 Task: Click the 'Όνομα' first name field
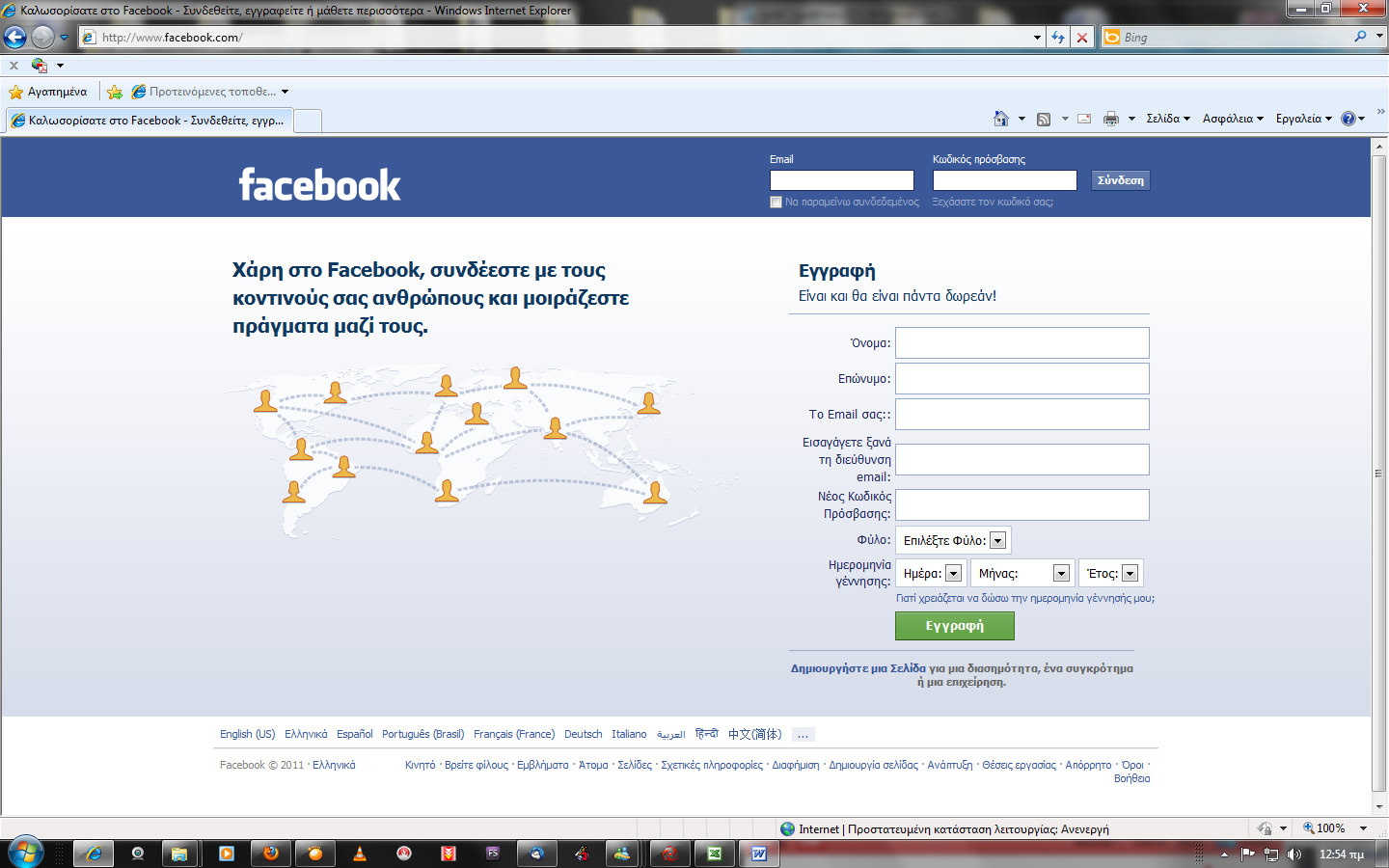coord(1022,343)
